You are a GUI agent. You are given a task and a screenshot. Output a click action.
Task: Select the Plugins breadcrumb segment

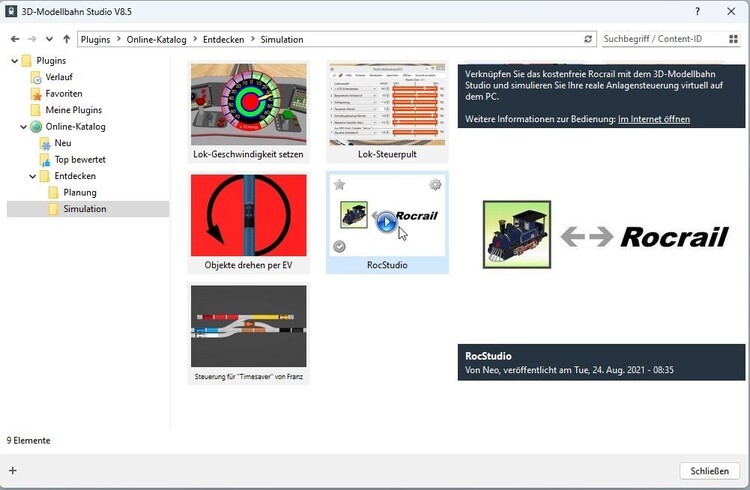(95, 40)
